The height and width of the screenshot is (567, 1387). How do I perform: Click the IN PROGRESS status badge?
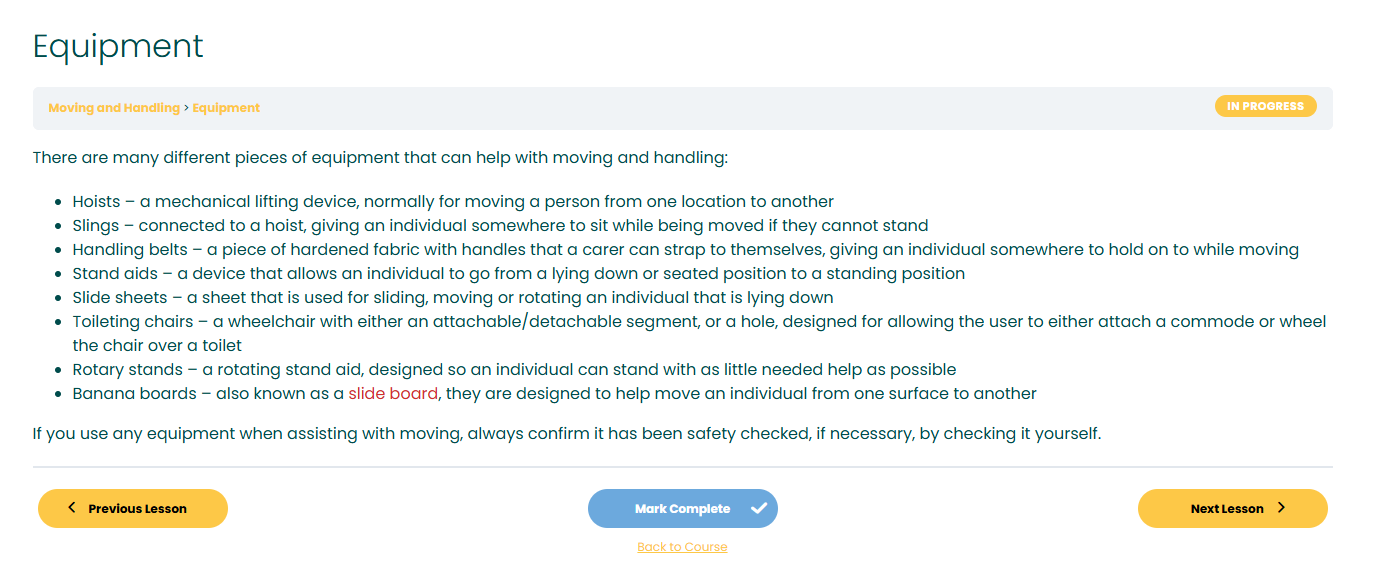click(1266, 106)
